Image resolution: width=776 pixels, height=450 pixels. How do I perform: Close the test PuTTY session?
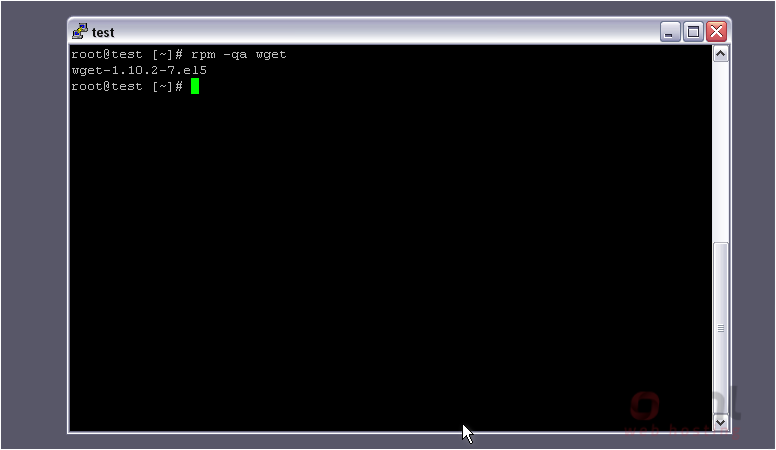tap(716, 32)
